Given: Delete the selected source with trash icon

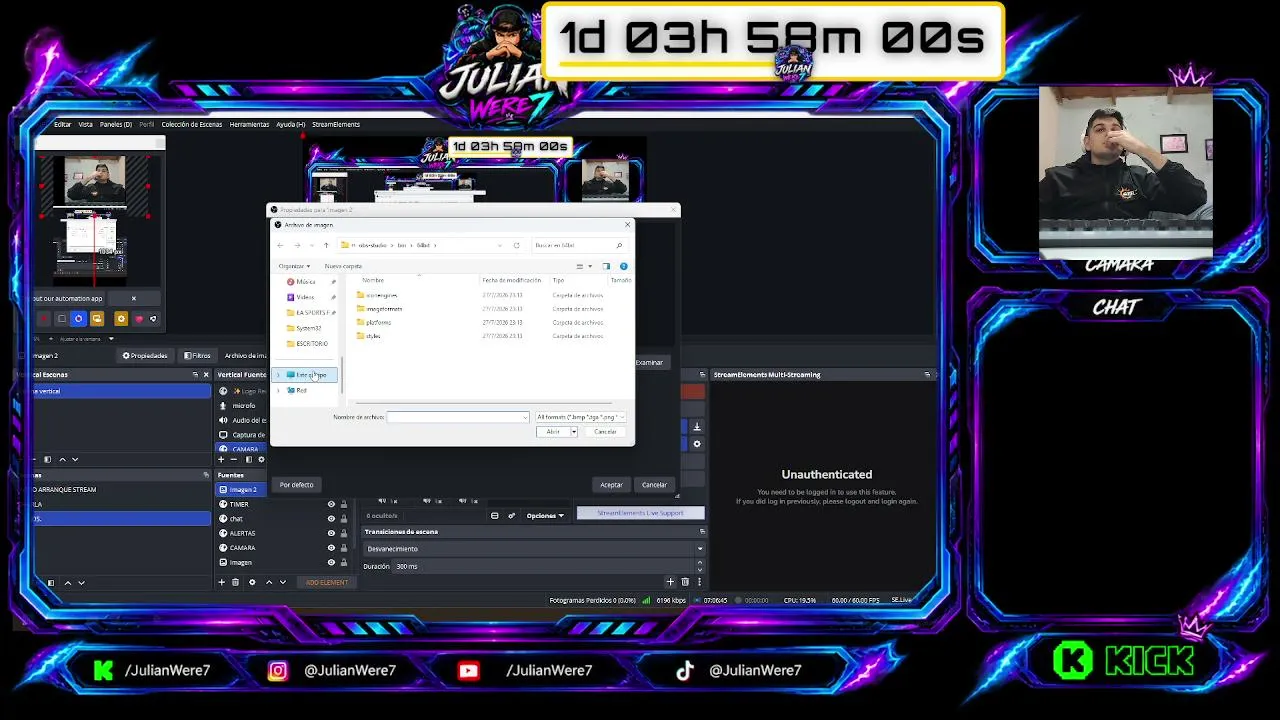Looking at the screenshot, I should (x=235, y=582).
